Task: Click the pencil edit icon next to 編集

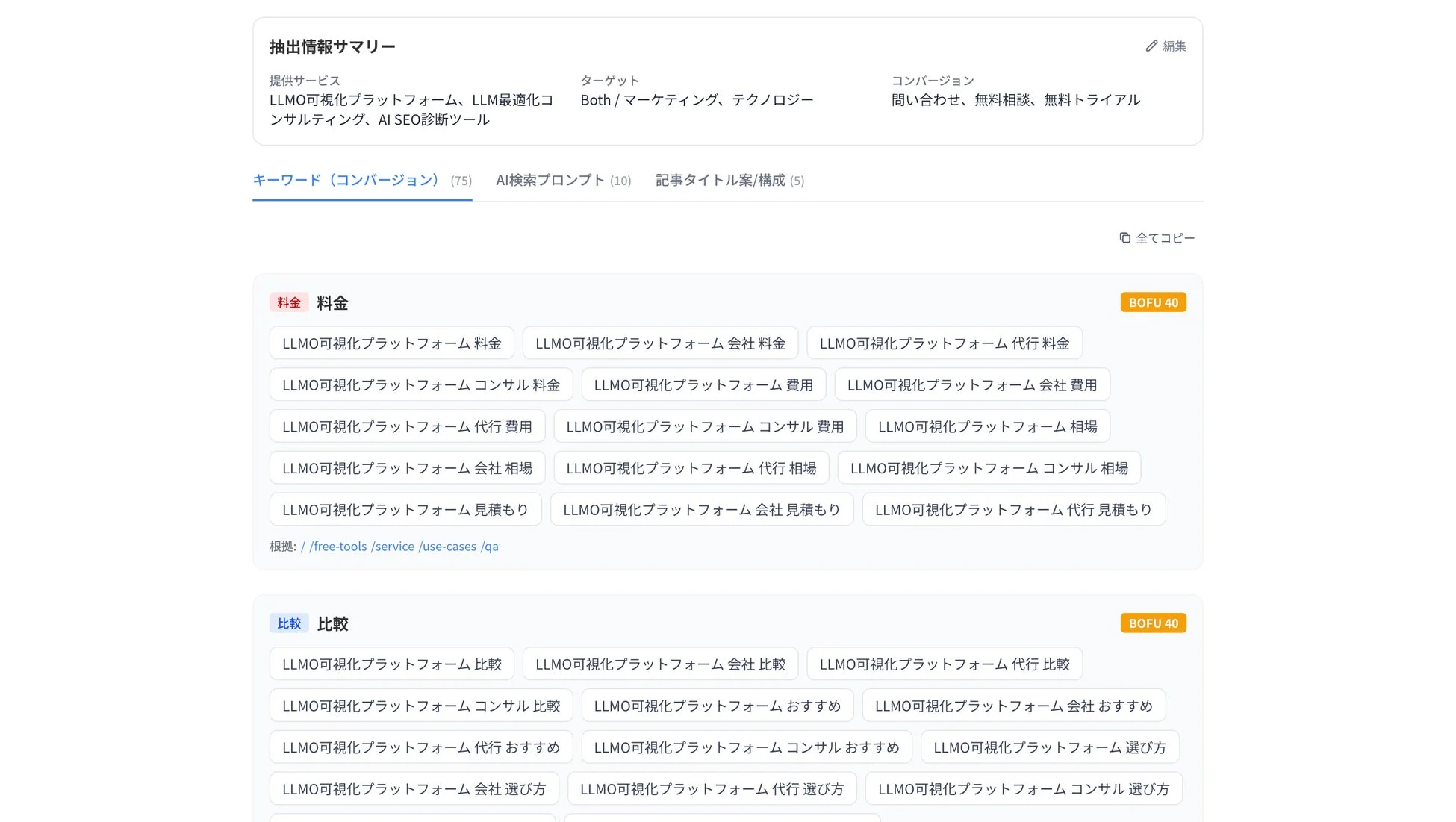Action: [x=1151, y=46]
